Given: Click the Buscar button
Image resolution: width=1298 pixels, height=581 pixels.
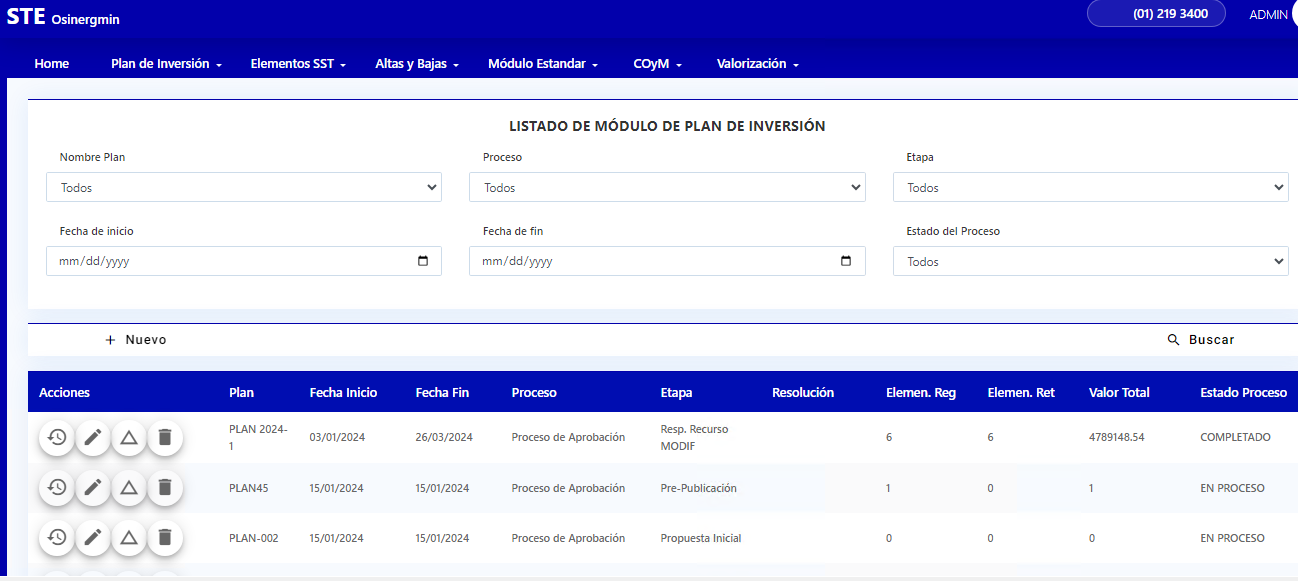Looking at the screenshot, I should tap(1201, 340).
